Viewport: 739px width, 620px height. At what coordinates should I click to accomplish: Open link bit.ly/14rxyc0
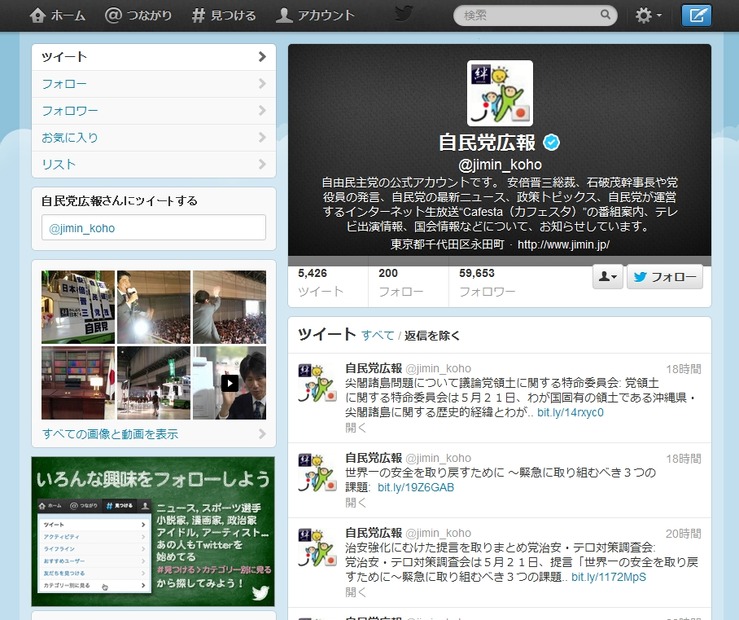tap(570, 412)
